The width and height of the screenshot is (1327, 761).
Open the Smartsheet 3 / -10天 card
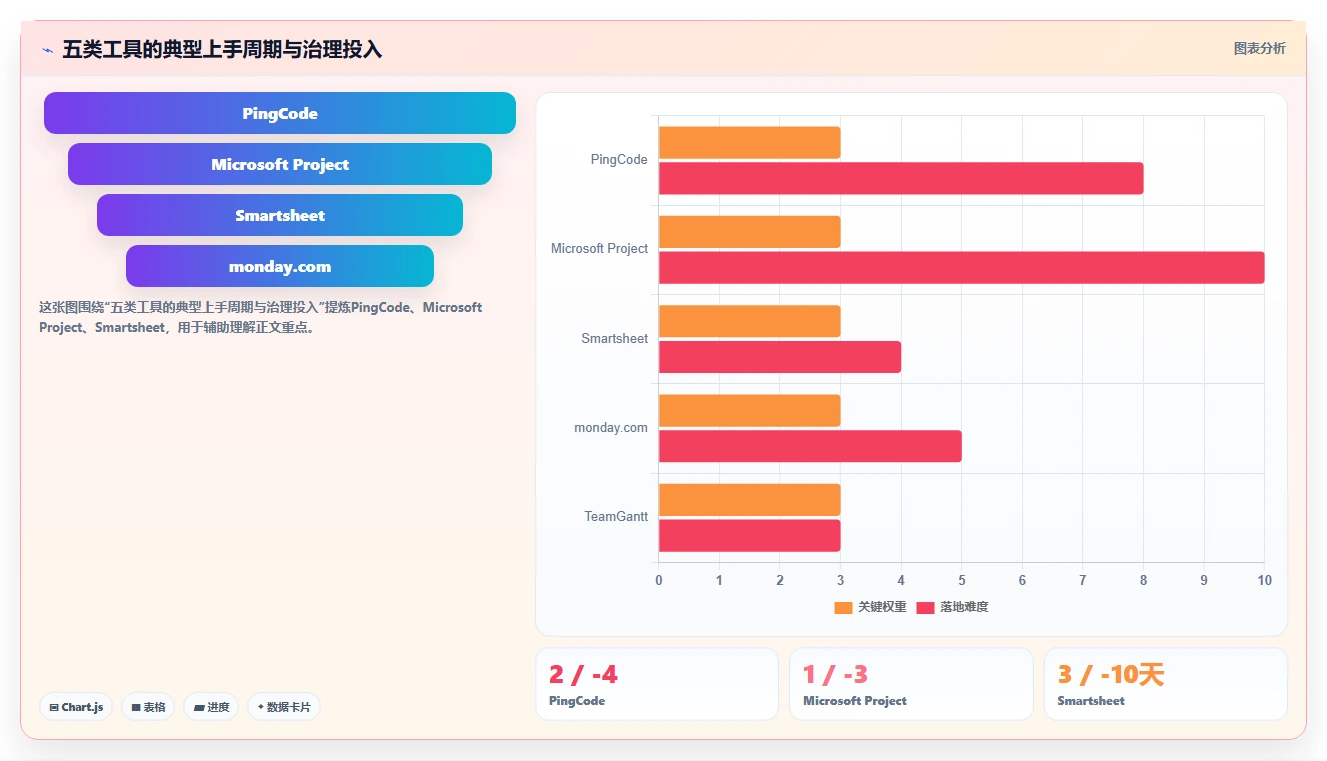1166,684
